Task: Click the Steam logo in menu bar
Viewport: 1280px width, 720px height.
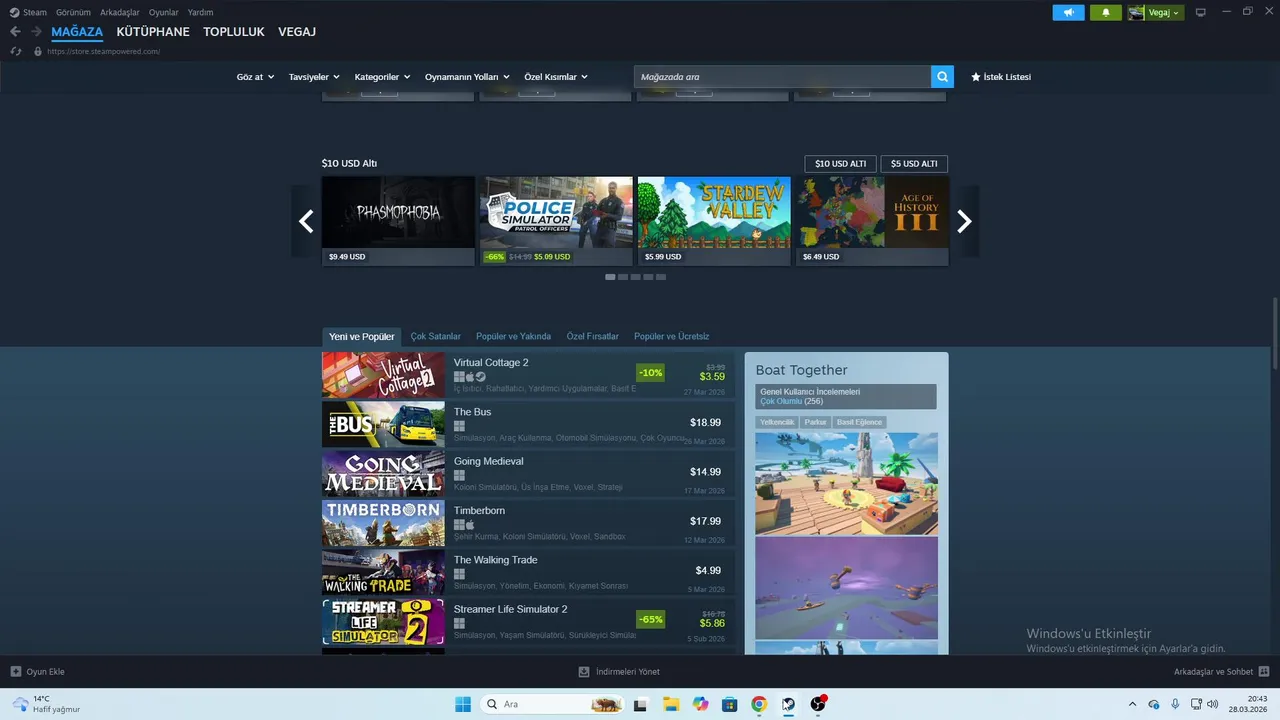Action: pos(14,13)
